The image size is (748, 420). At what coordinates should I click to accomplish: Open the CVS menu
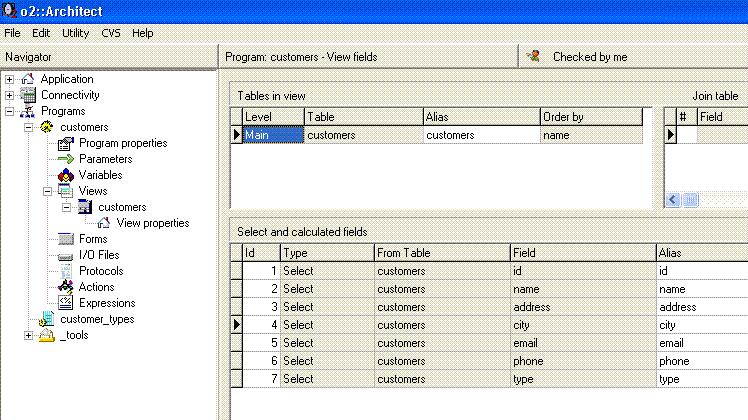click(x=111, y=33)
